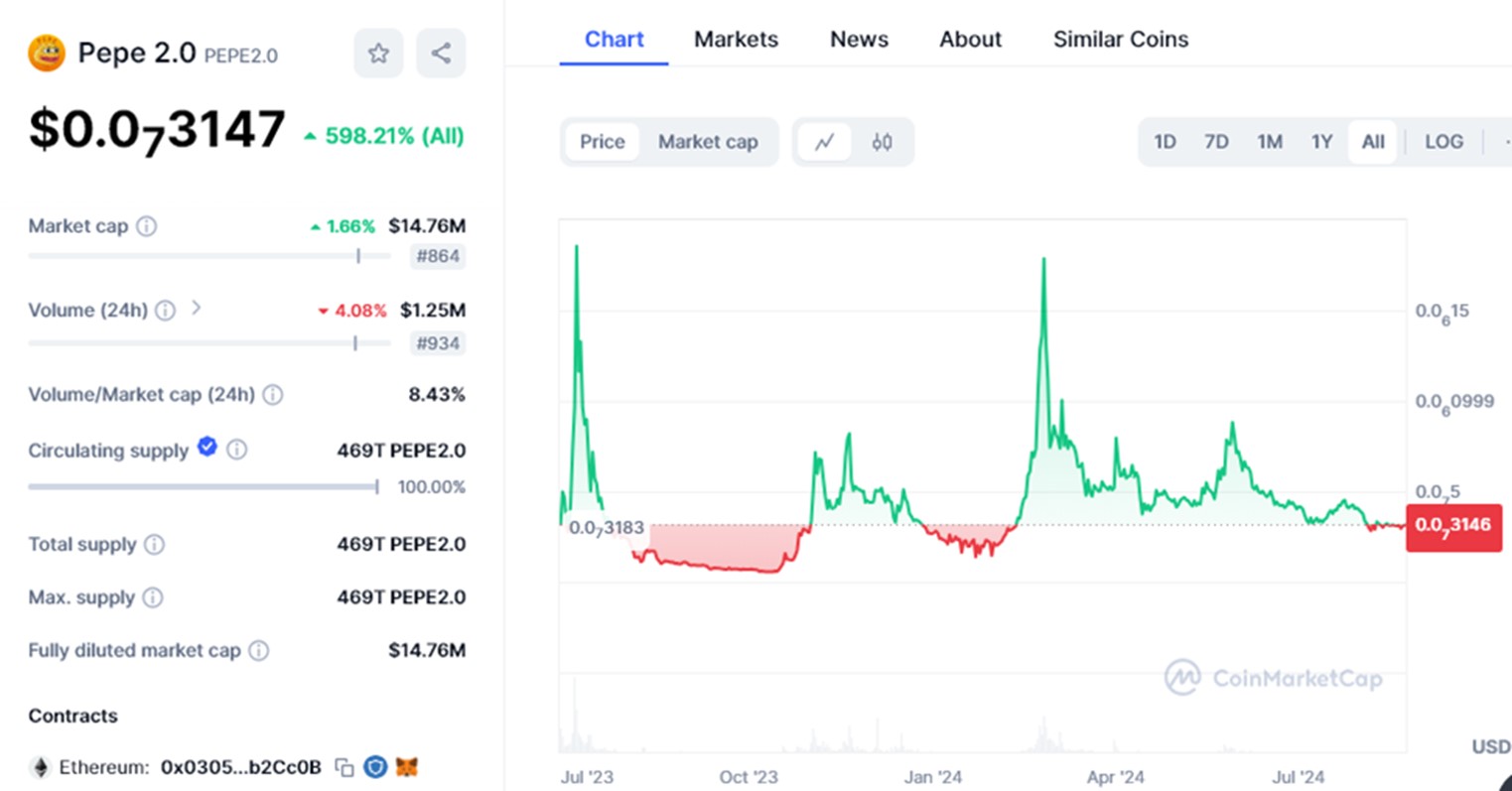Open the Chart tab

pyautogui.click(x=614, y=40)
